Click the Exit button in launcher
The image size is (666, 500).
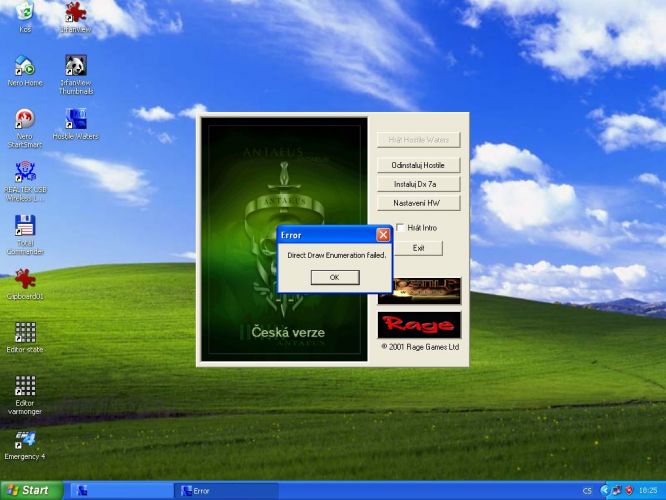[418, 248]
